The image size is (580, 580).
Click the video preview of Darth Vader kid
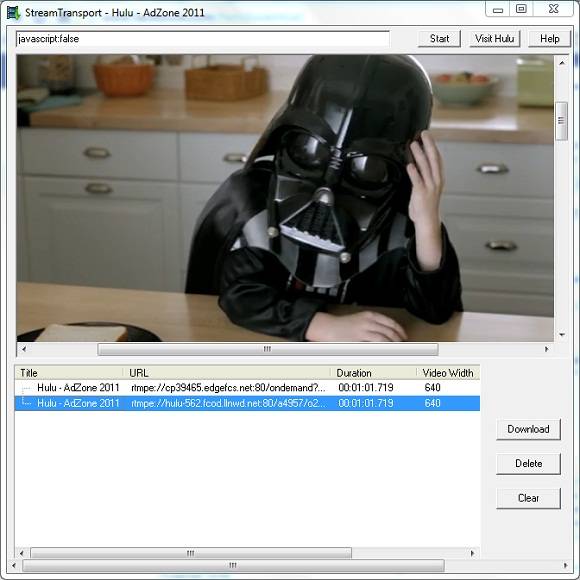(x=285, y=198)
